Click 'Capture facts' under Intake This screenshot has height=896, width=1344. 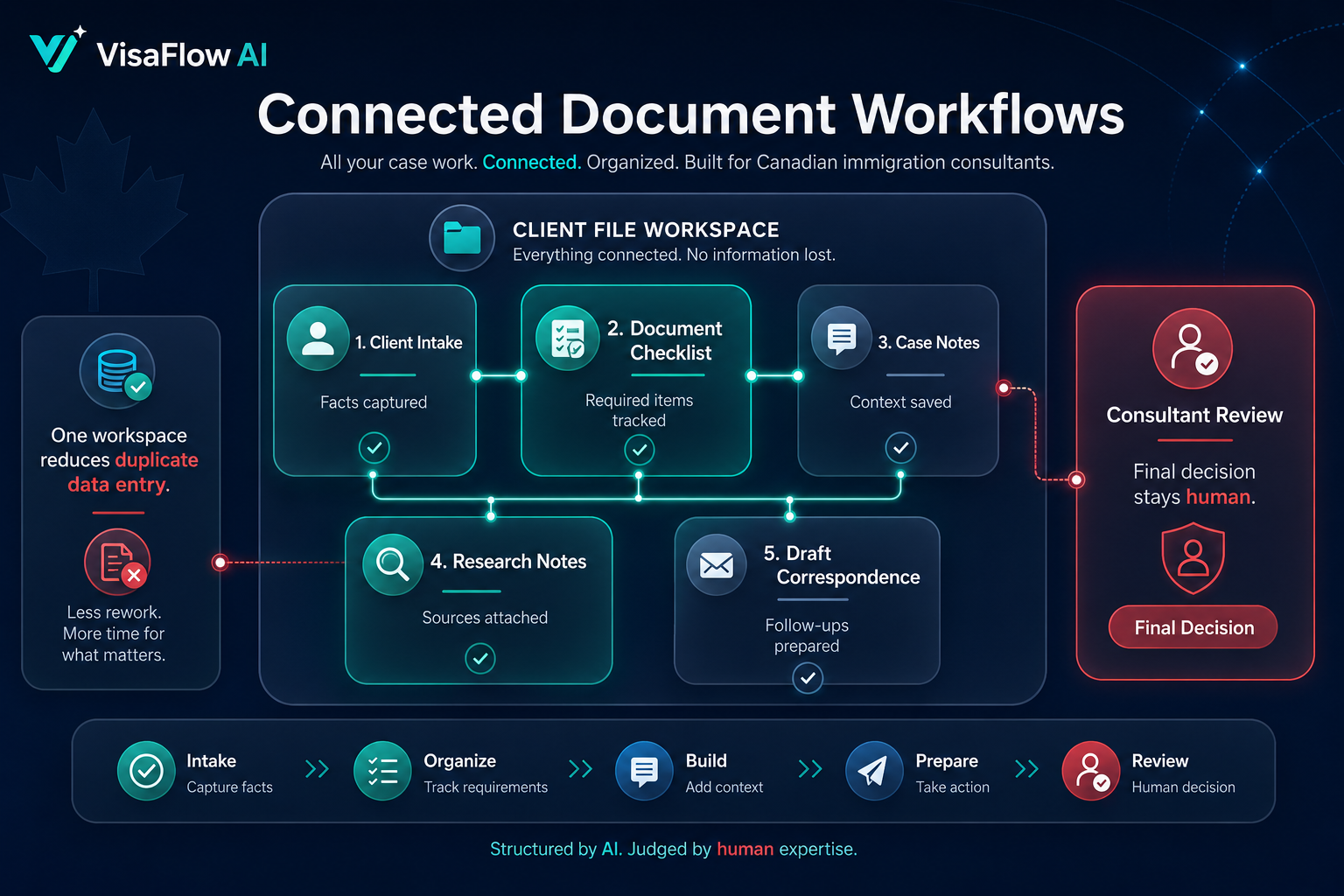coord(229,787)
